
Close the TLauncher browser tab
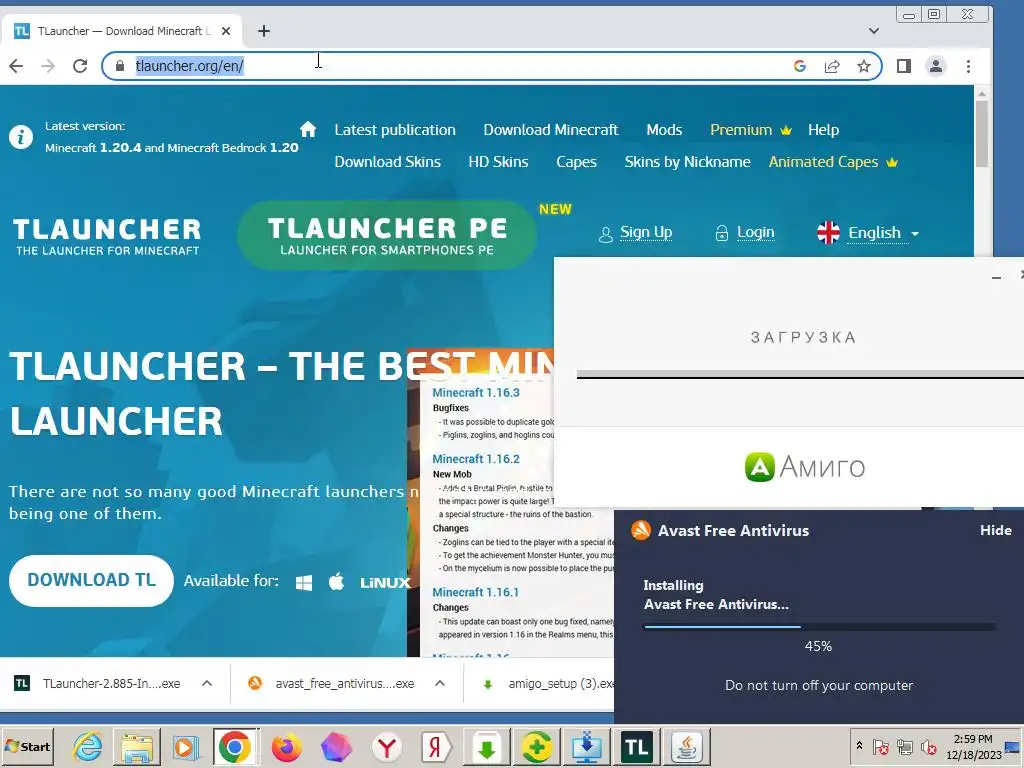pyautogui.click(x=226, y=31)
